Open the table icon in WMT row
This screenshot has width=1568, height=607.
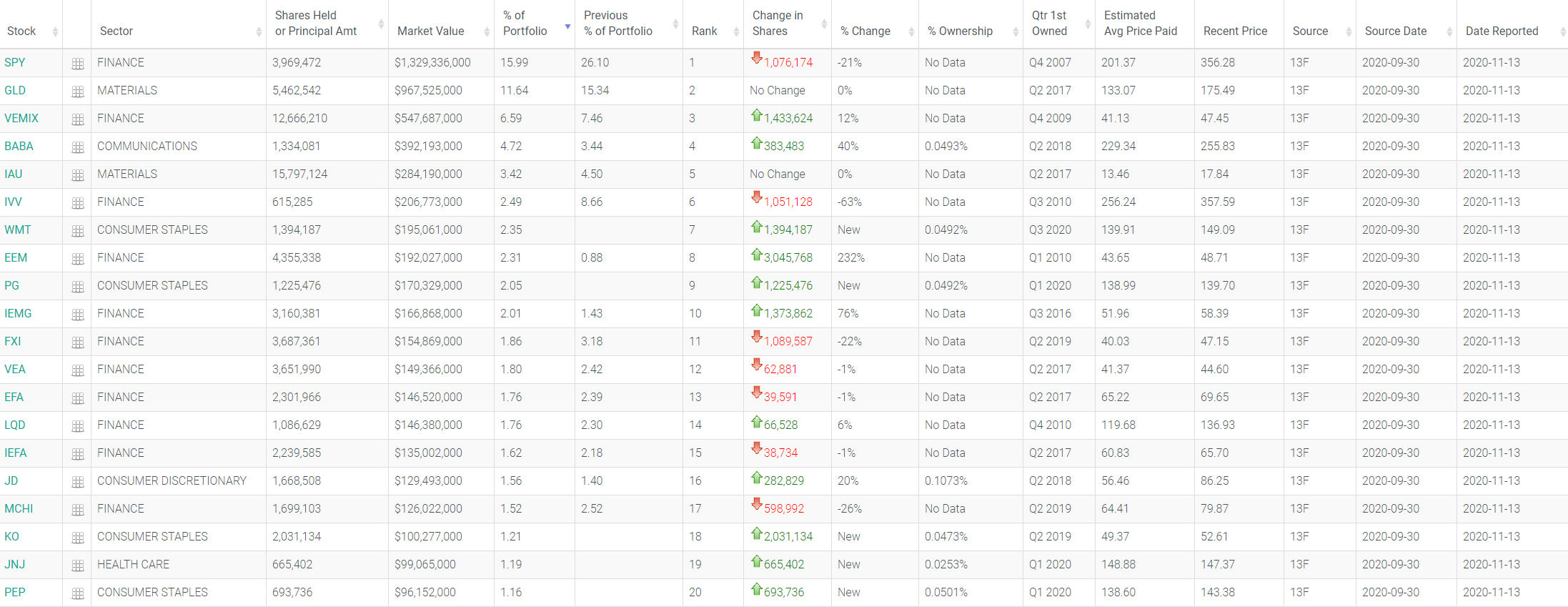78,231
